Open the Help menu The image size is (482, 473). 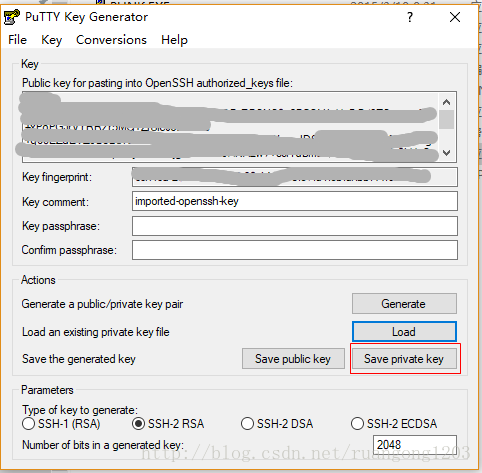[x=174, y=40]
